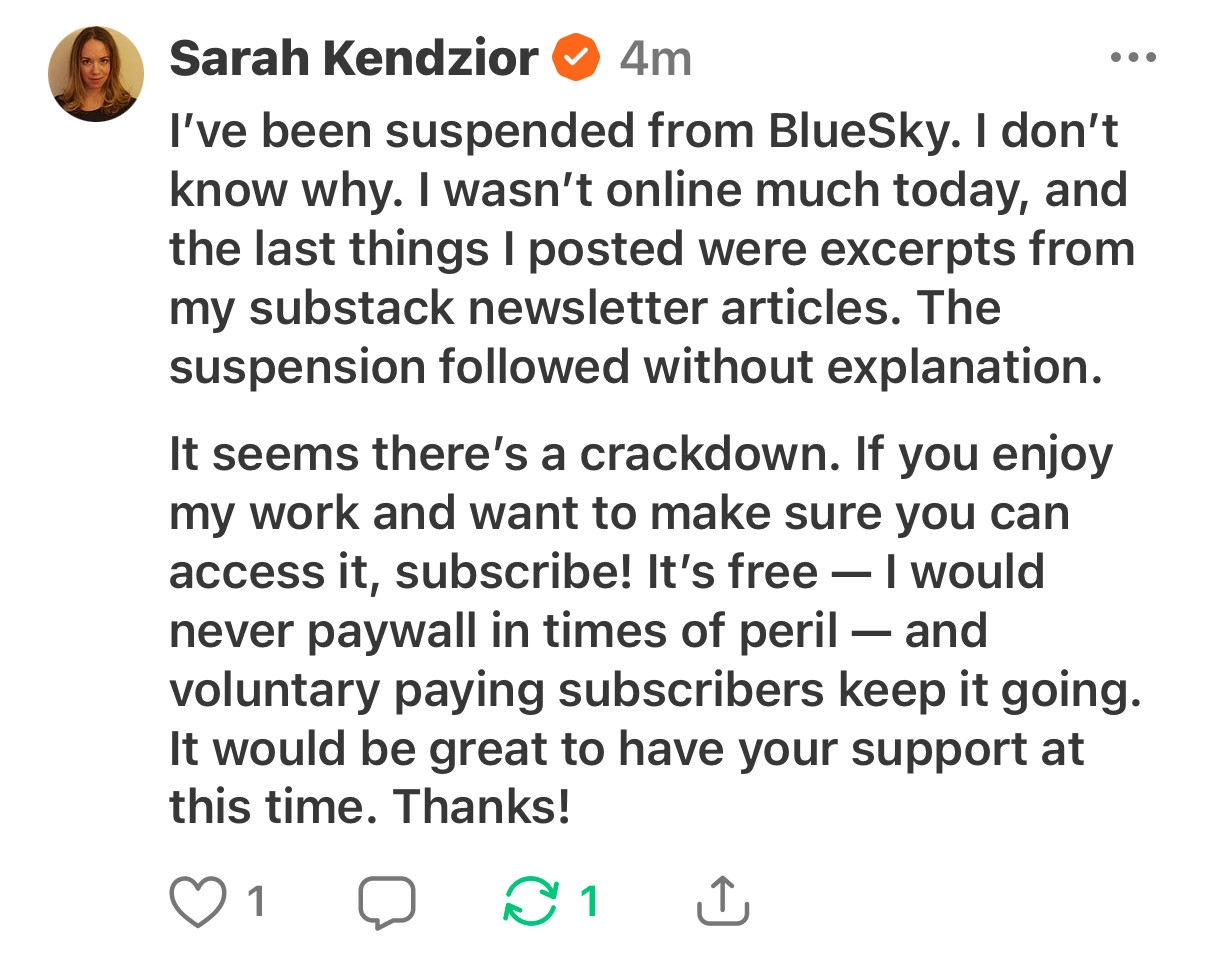Share the post via the upload arrow icon

coord(721,902)
